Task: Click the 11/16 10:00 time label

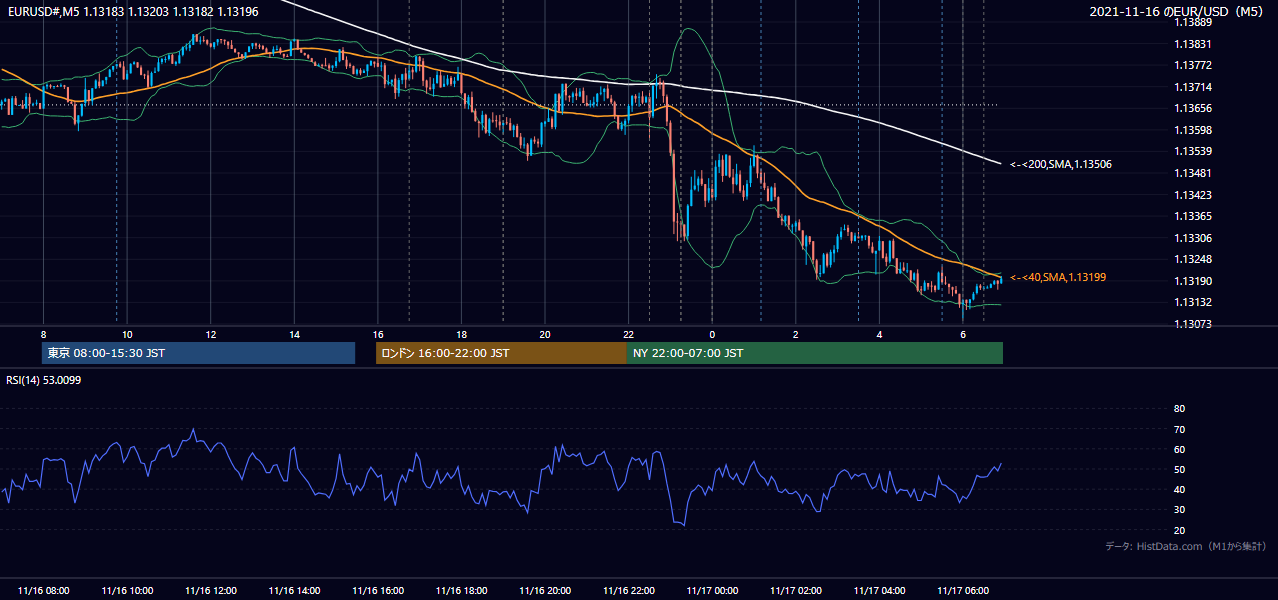Action: [127, 591]
